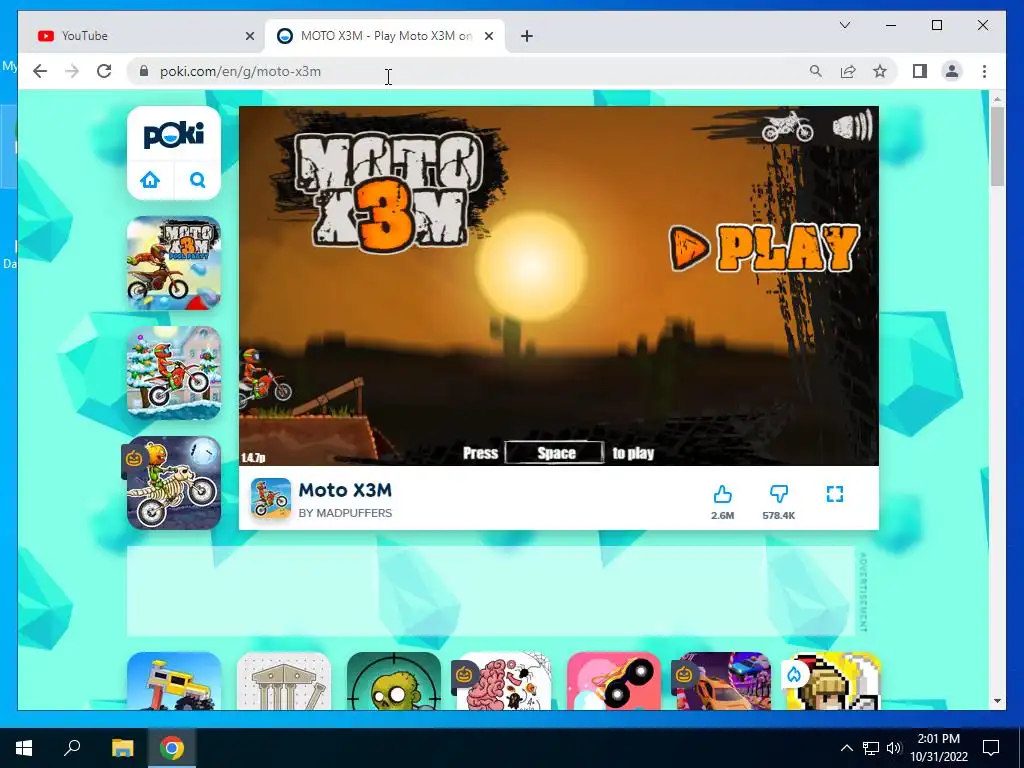
Task: Open the yellow monster truck game thumbnail
Action: (174, 680)
